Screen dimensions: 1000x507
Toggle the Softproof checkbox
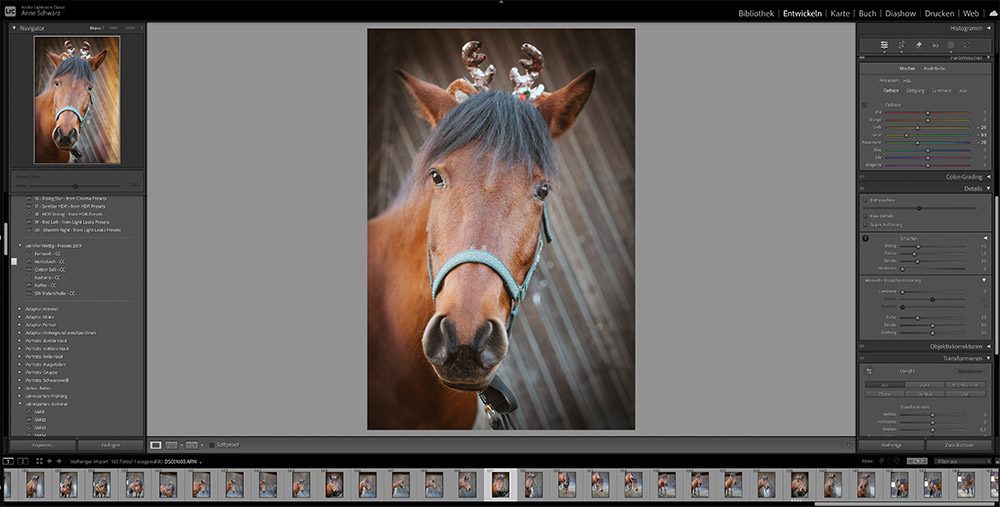pyautogui.click(x=212, y=445)
